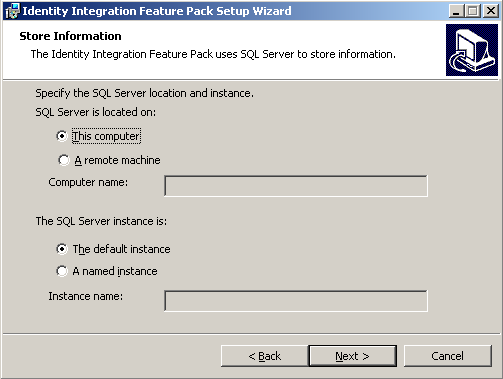
Task: Close the Setup Wizard window
Action: coord(491,11)
